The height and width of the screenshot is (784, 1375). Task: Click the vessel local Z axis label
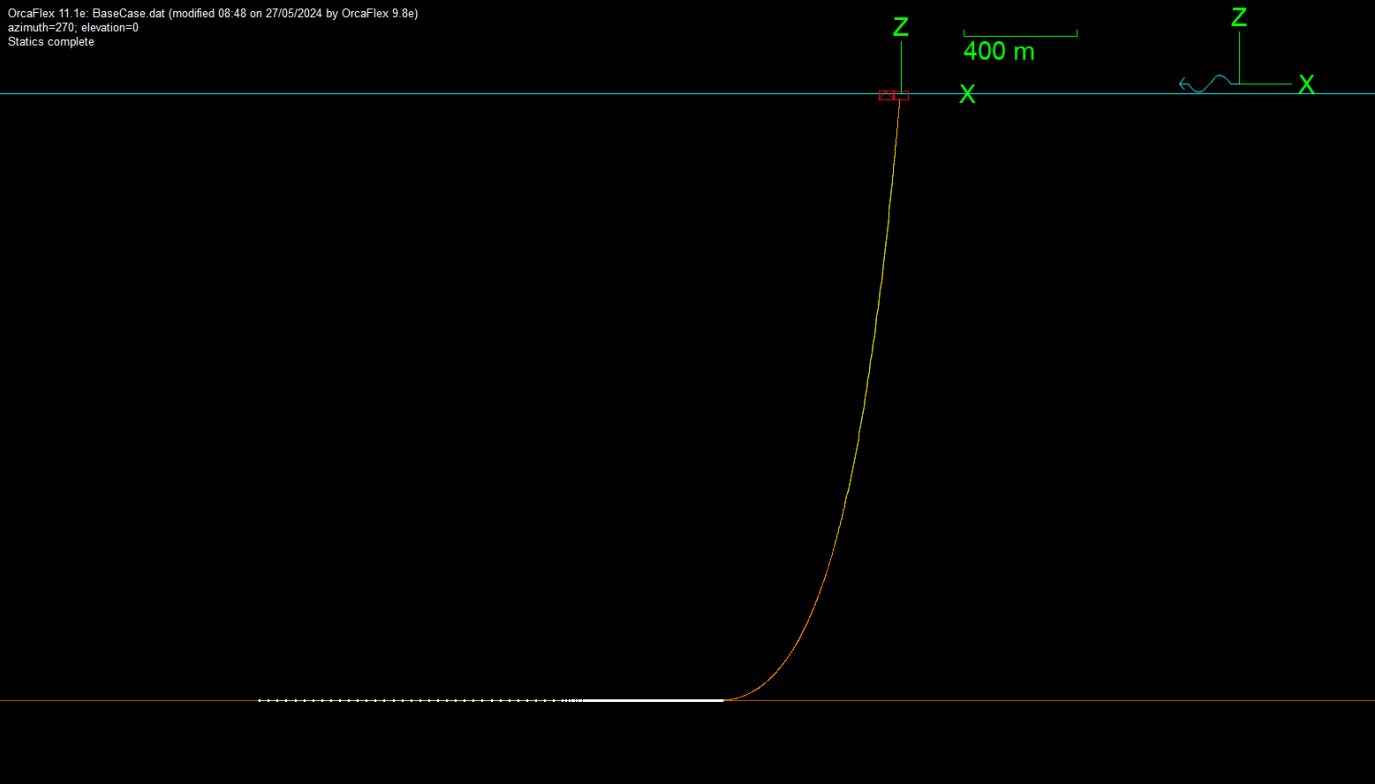coord(901,27)
